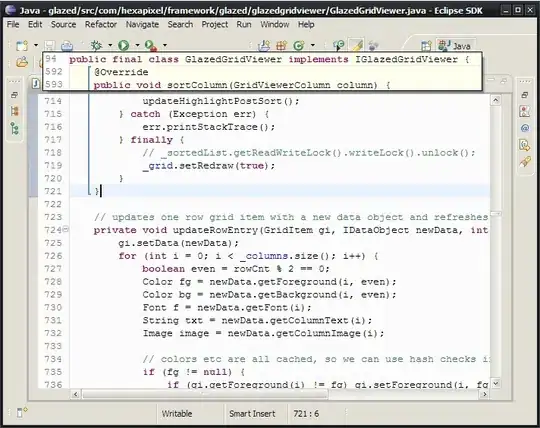The image size is (540, 428).
Task: Click the Smart Insert status field
Action: point(252,414)
